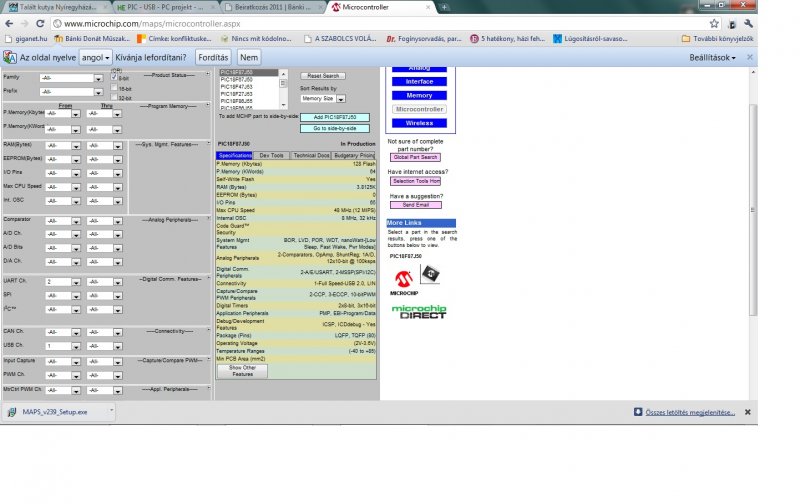
Task: Switch to the Budgetary Pricing tab
Action: point(354,155)
